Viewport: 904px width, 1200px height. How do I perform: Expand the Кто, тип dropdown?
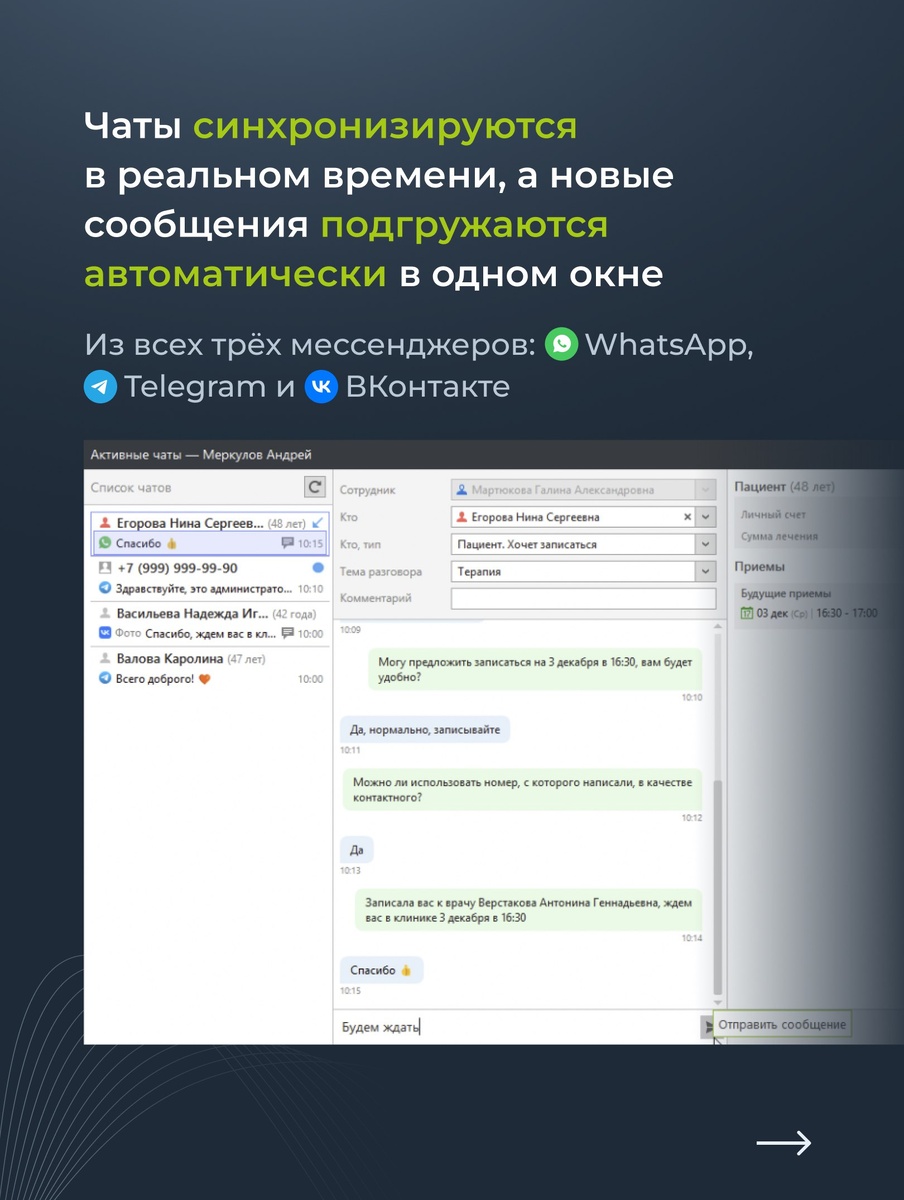pyautogui.click(x=707, y=545)
